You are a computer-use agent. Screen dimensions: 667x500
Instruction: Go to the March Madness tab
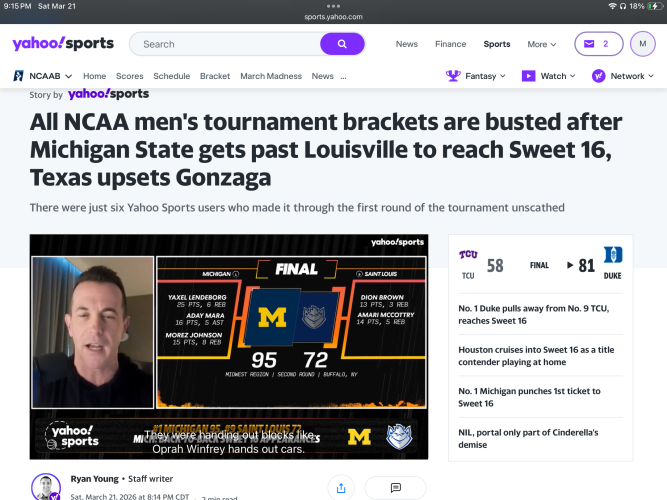(270, 76)
